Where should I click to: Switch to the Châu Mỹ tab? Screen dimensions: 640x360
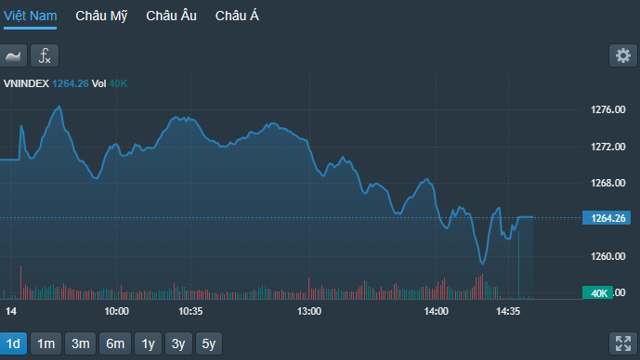pyautogui.click(x=101, y=16)
